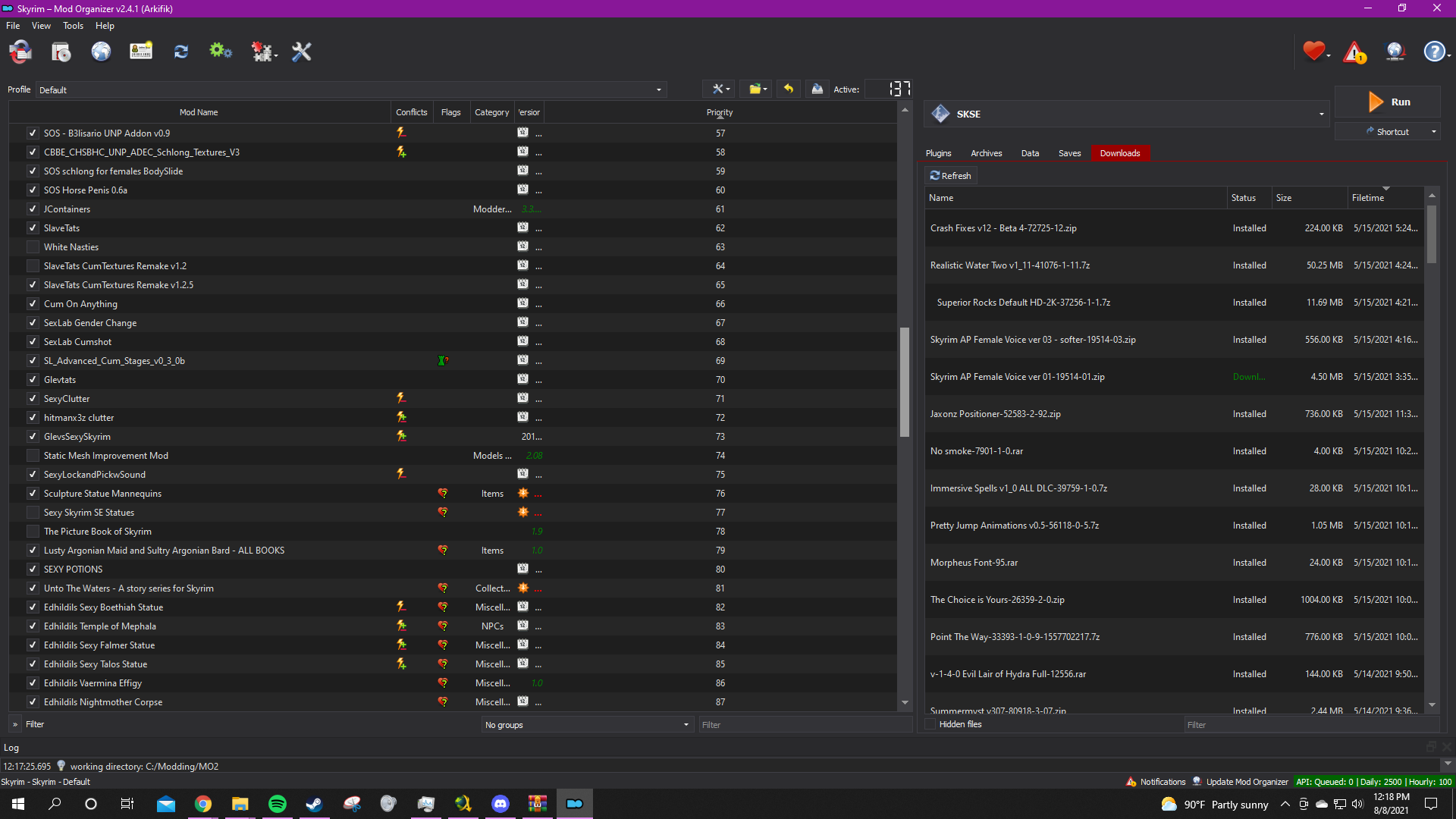Switch to the Saves tab
1456x819 pixels.
1069,153
